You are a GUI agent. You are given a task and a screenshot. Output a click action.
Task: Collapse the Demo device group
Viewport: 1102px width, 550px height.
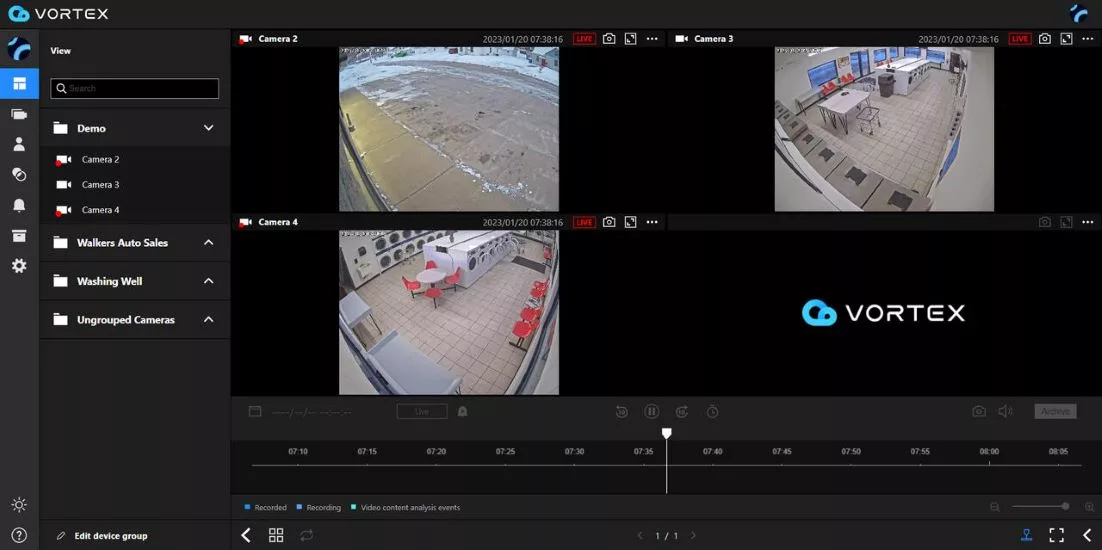208,128
